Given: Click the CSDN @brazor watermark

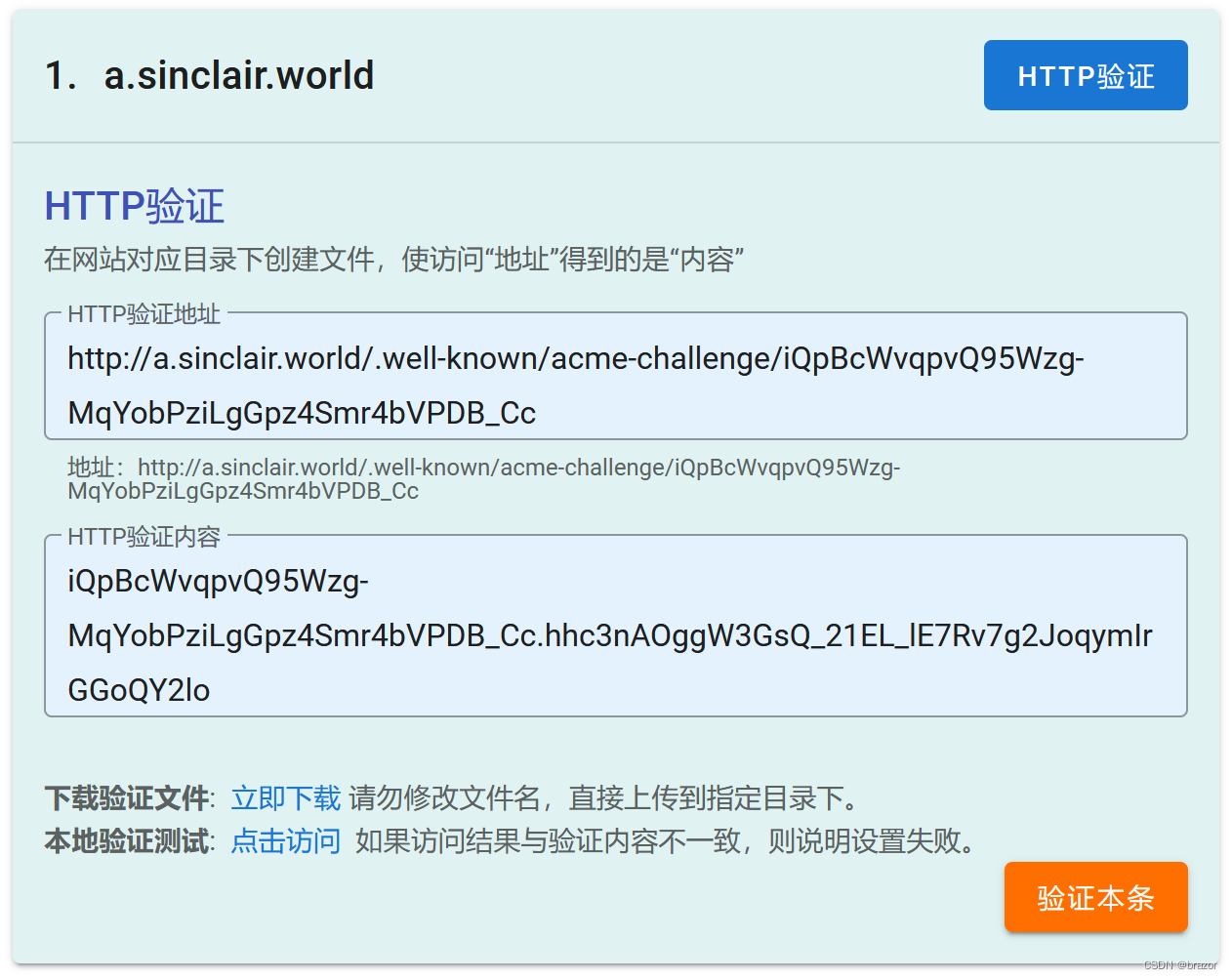Looking at the screenshot, I should tap(1180, 964).
